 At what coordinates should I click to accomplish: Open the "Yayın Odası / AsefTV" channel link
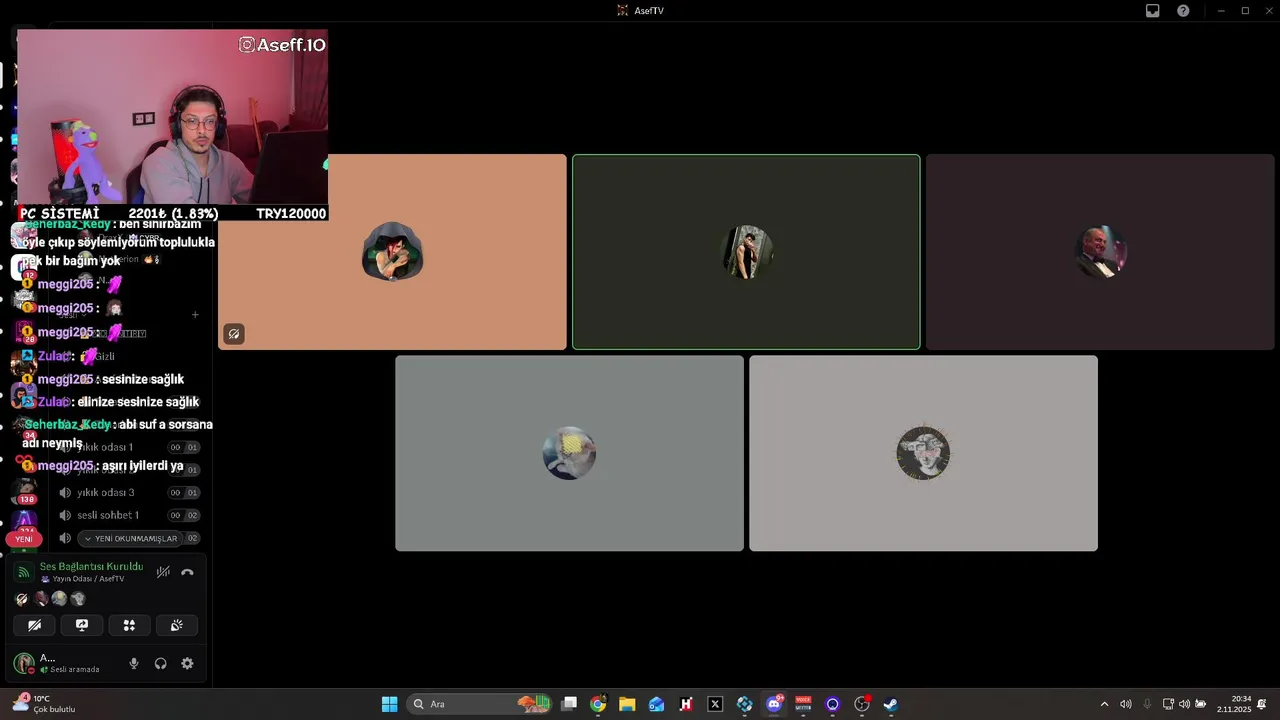(82, 579)
